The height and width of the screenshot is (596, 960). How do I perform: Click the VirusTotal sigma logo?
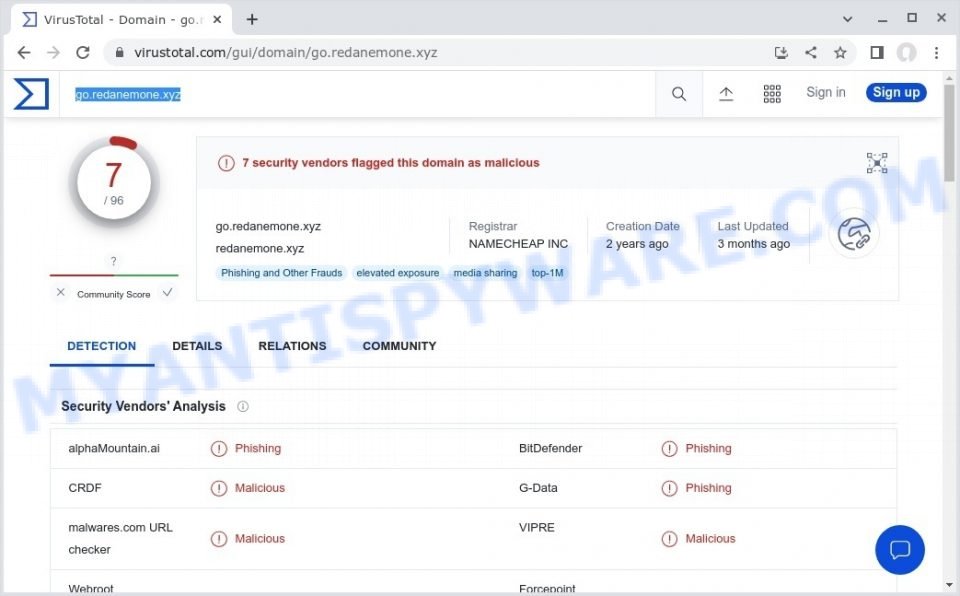pos(31,94)
